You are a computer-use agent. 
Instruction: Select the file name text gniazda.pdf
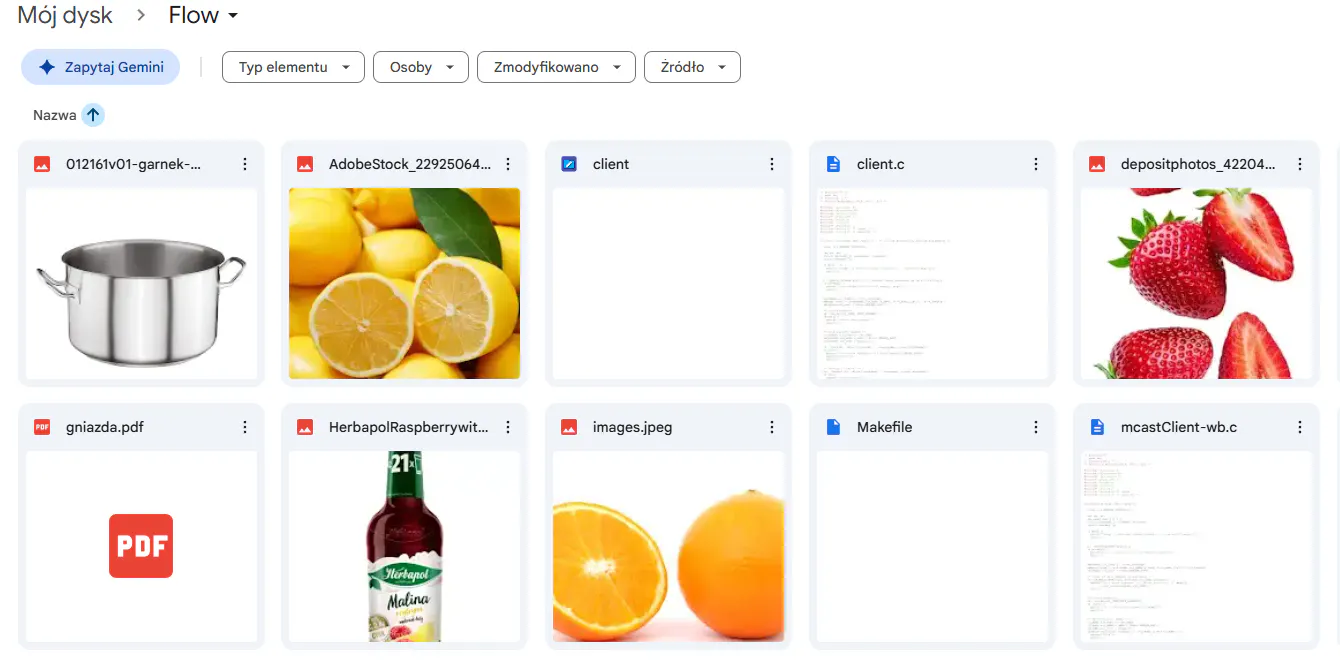point(104,427)
